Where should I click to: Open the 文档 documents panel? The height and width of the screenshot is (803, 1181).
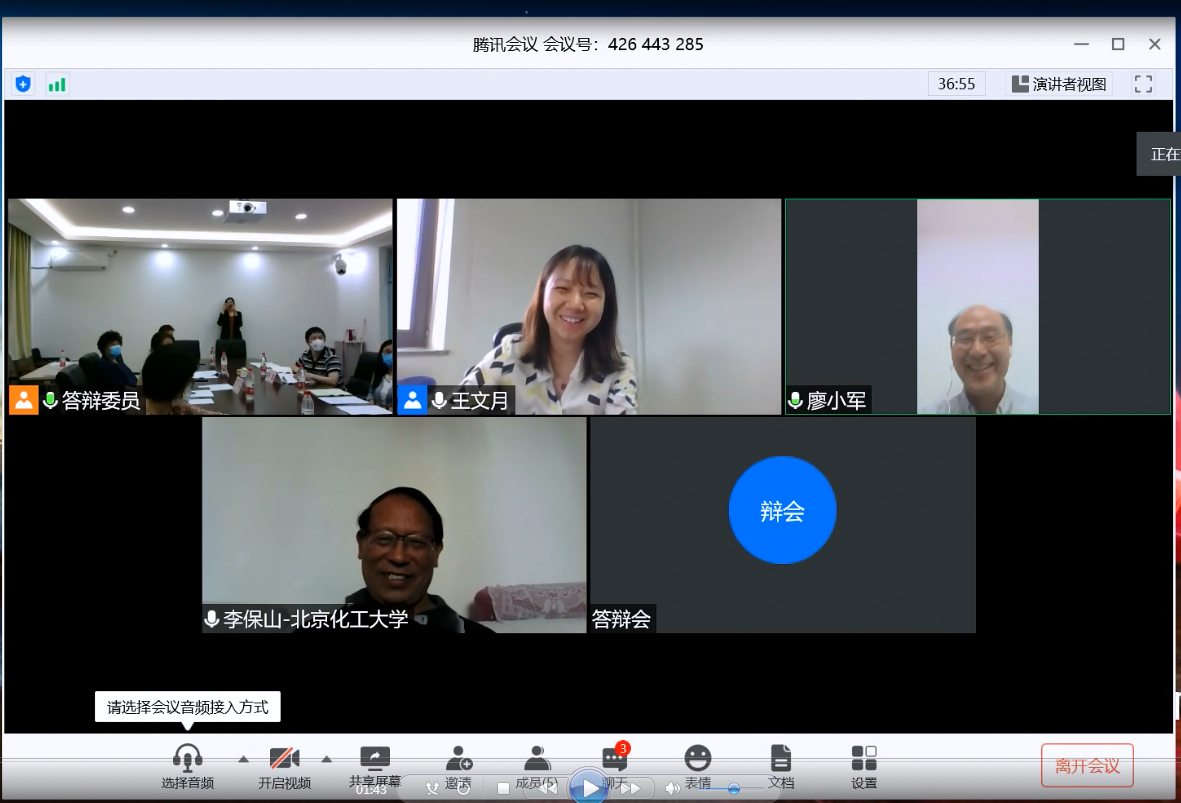(781, 758)
